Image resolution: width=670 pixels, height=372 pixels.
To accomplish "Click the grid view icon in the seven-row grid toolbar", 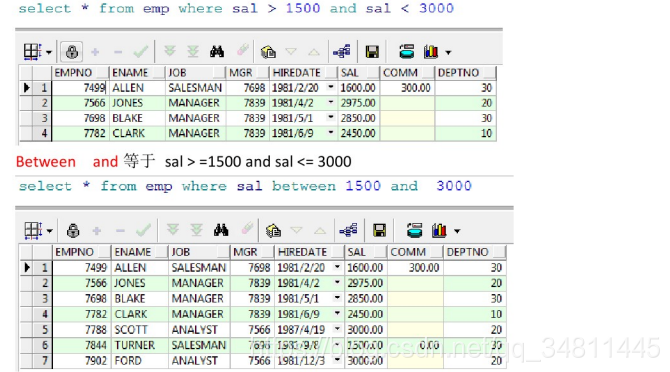I will pyautogui.click(x=33, y=231).
